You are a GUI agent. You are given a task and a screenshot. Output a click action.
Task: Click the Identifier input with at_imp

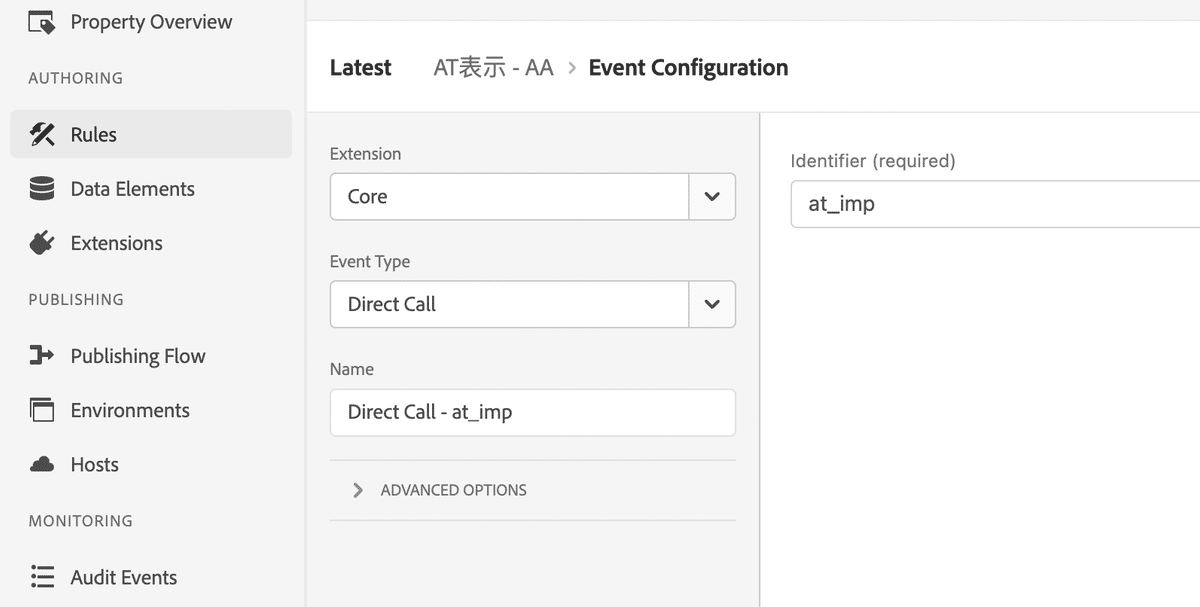pos(995,204)
